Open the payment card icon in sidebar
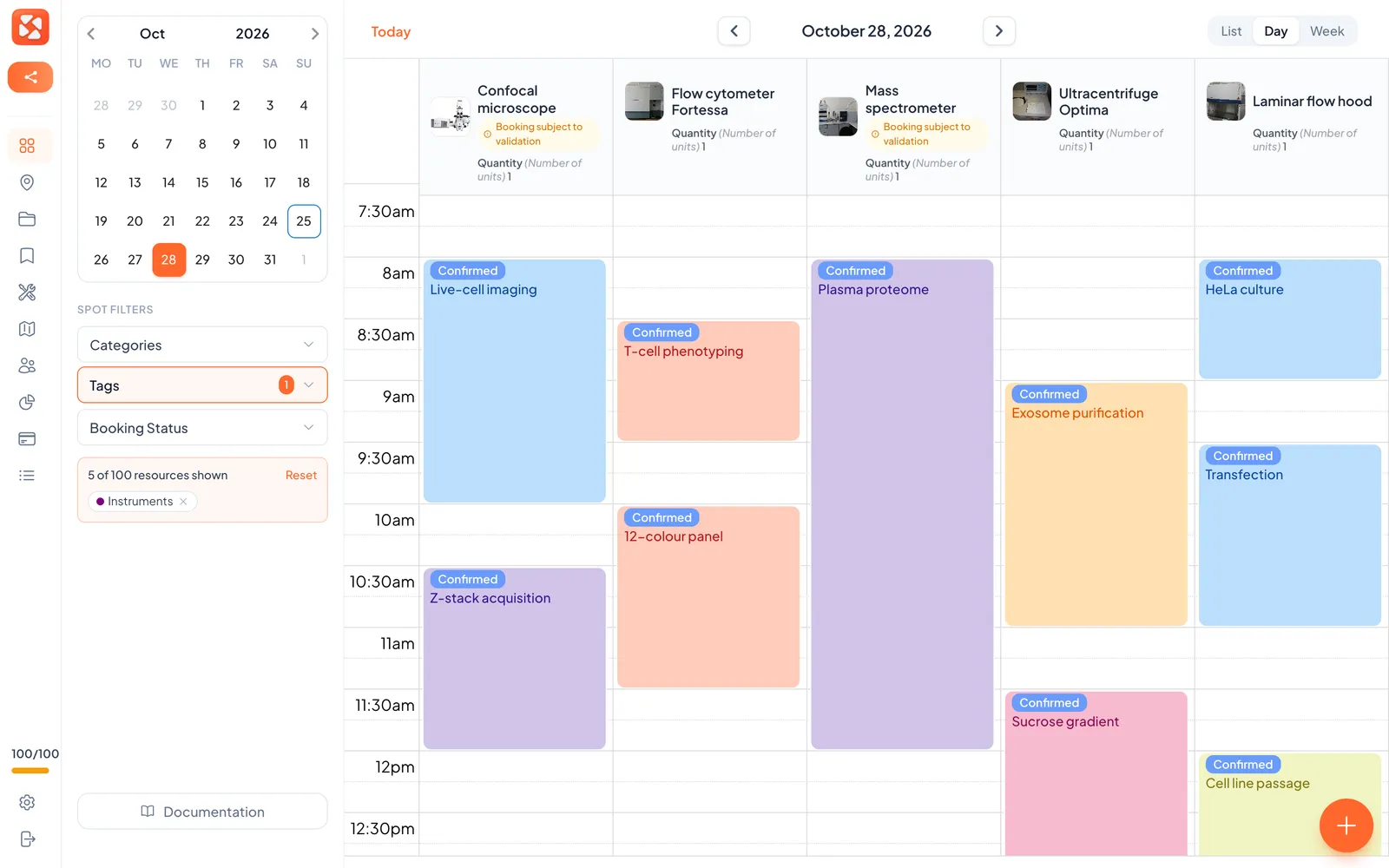 [x=27, y=439]
